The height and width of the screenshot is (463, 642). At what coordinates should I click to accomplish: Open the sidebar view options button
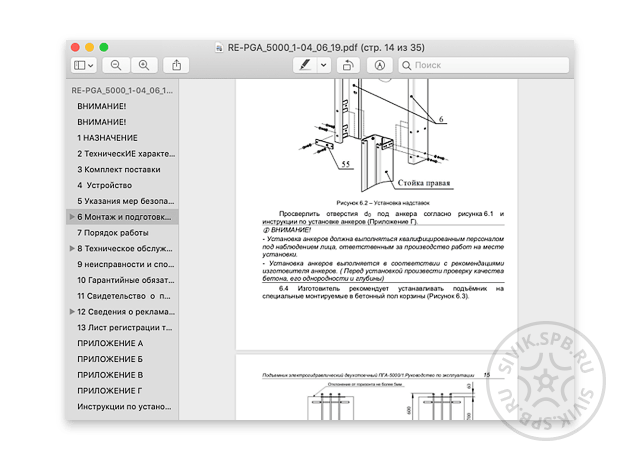(84, 65)
